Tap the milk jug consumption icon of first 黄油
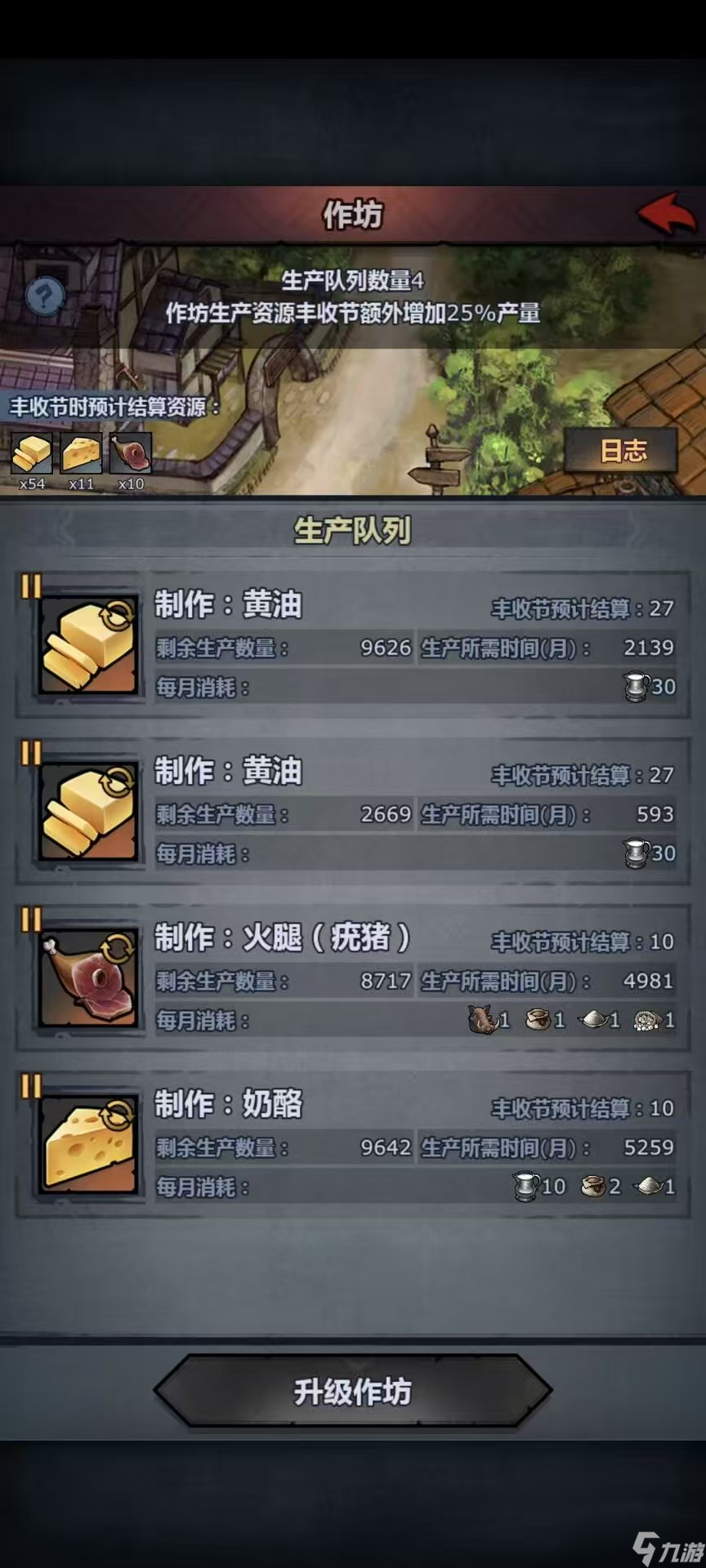 click(x=637, y=688)
